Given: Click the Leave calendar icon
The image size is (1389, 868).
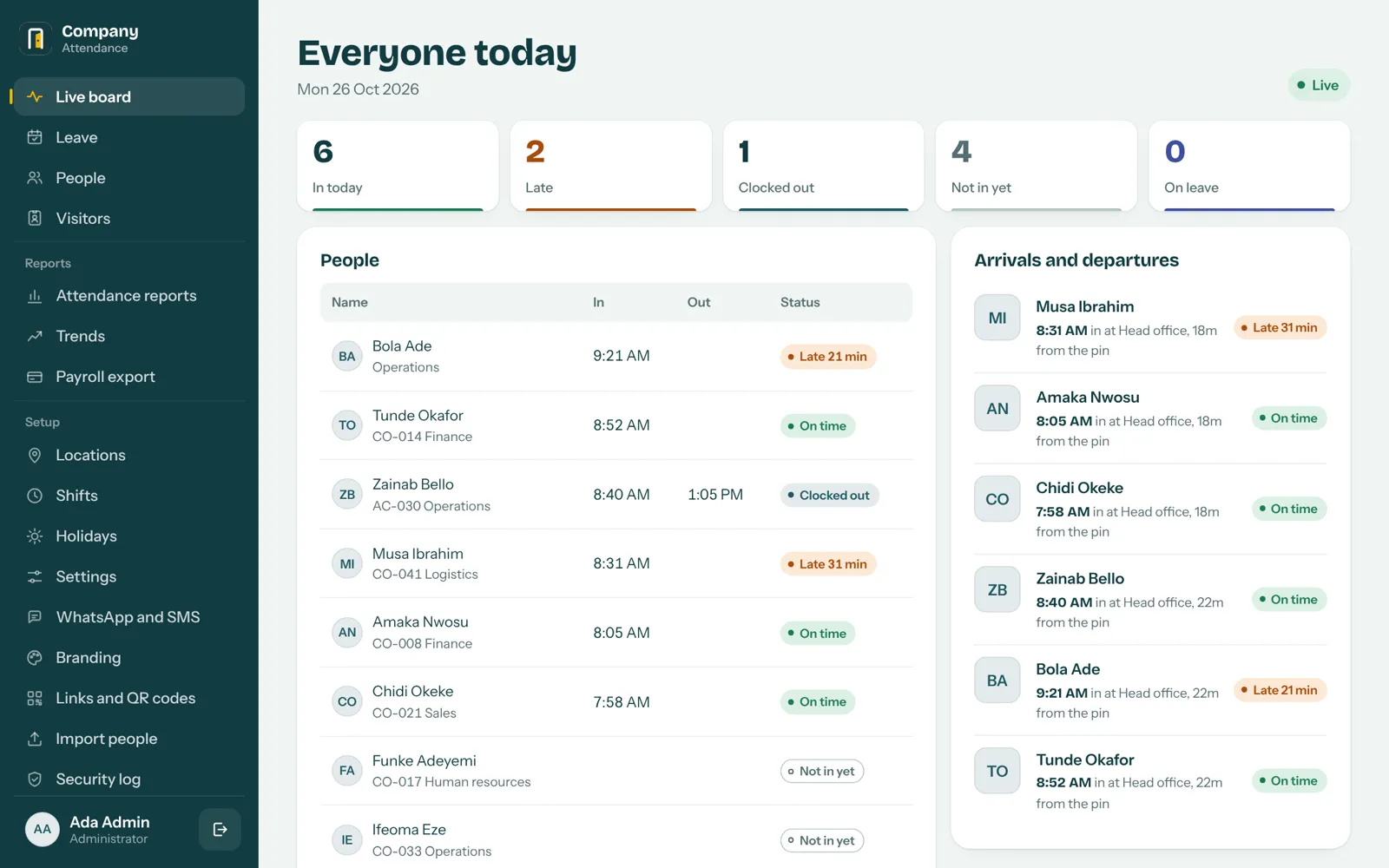Looking at the screenshot, I should pos(35,137).
